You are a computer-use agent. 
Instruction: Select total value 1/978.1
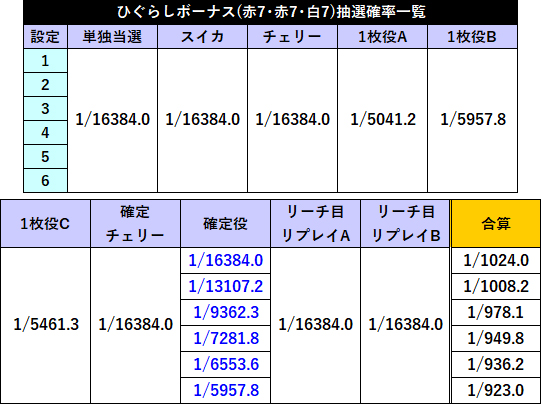[x=496, y=313]
